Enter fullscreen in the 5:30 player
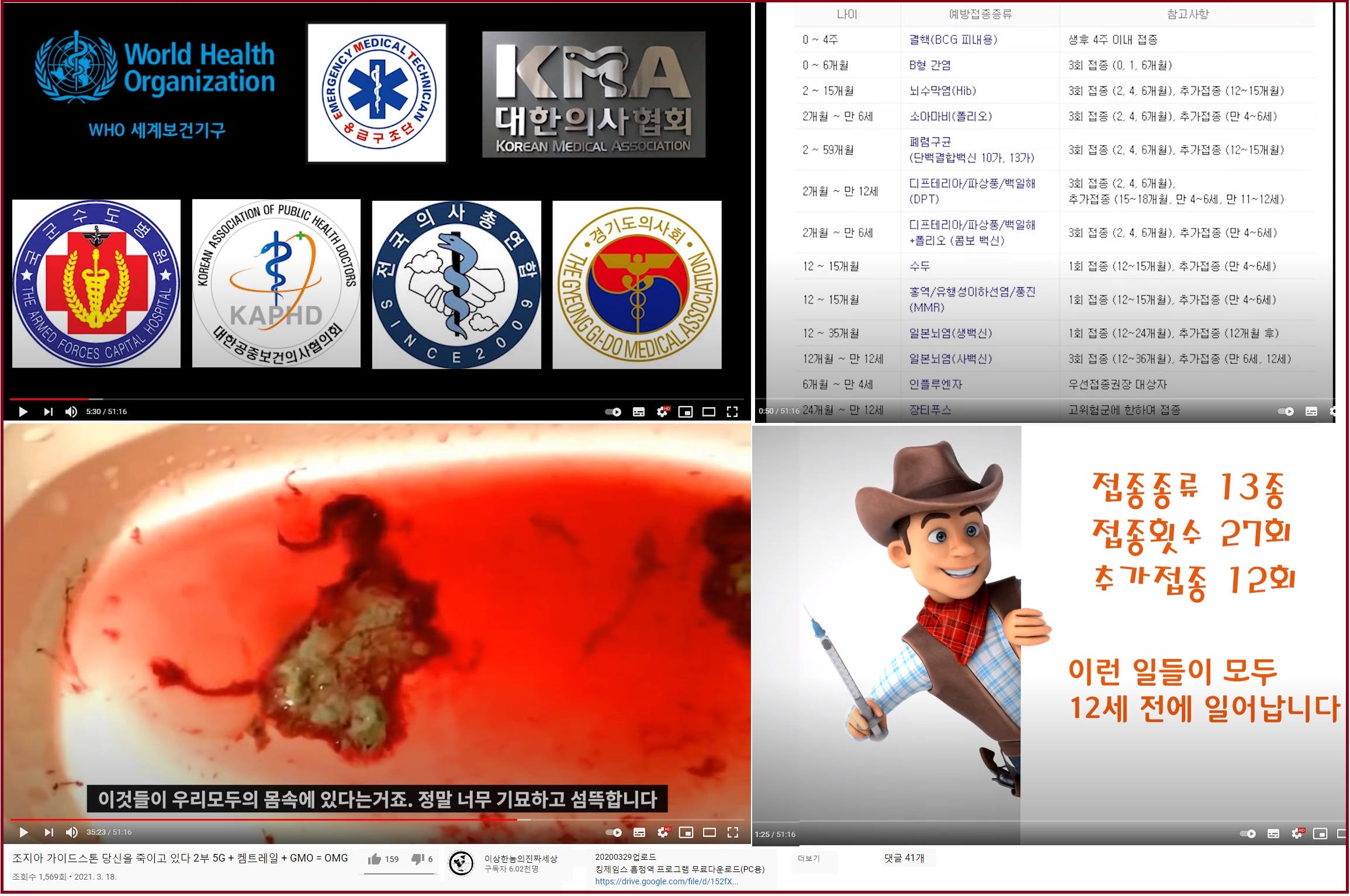The height and width of the screenshot is (896, 1350). [x=733, y=412]
